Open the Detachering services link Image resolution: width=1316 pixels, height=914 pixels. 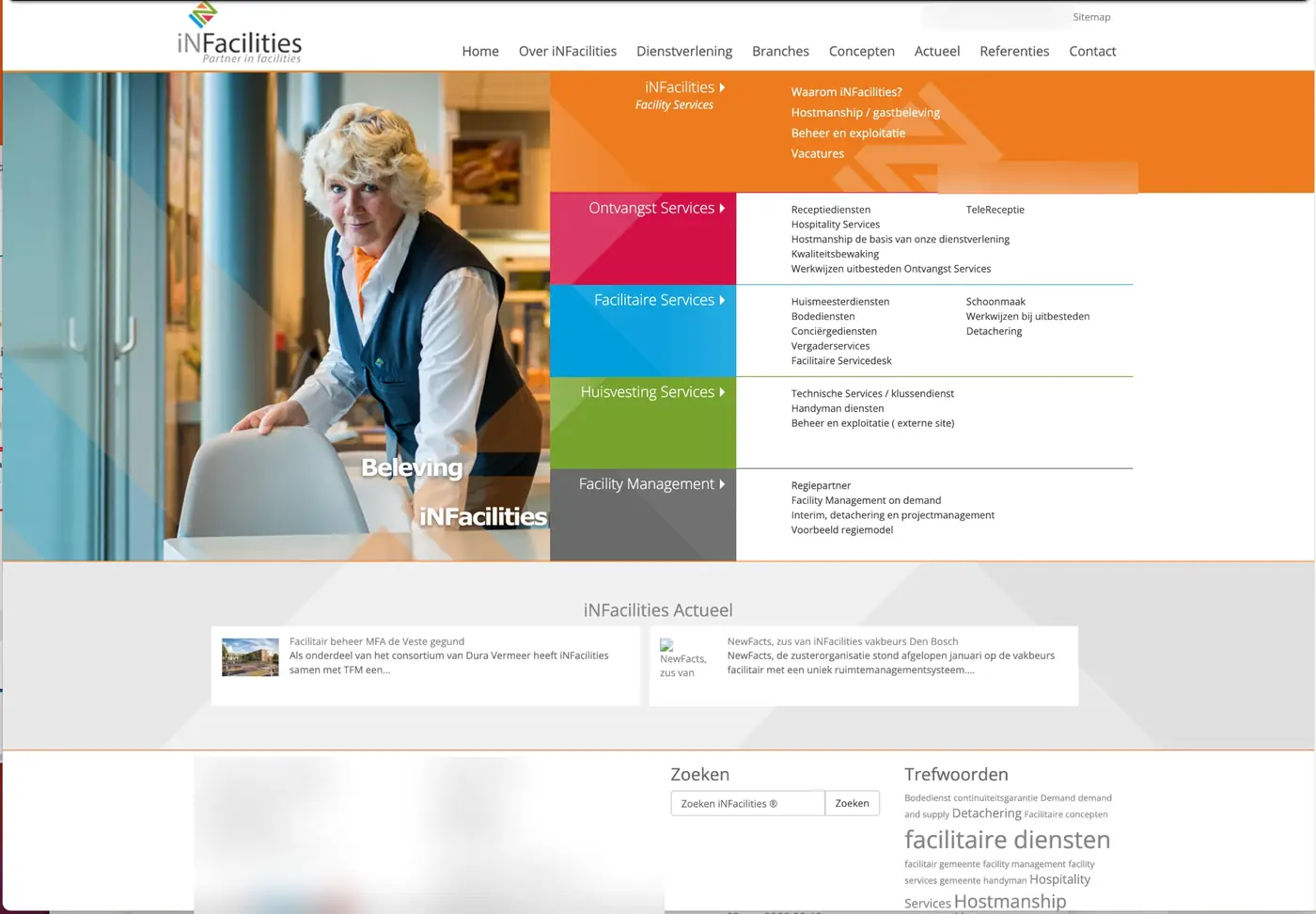coord(994,332)
